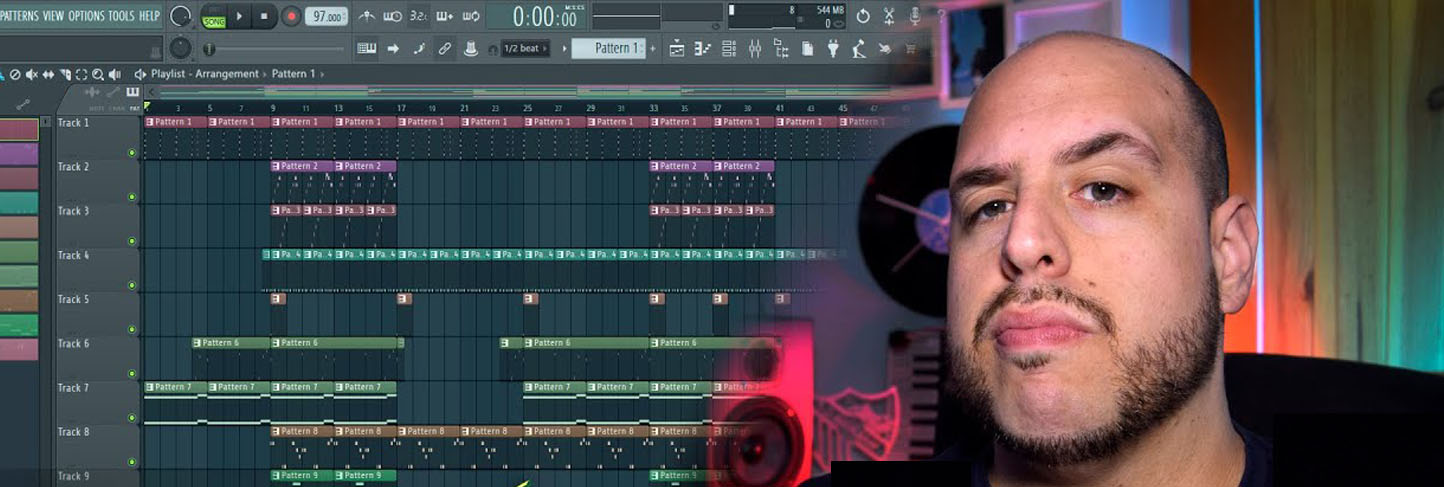This screenshot has width=1444, height=487.
Task: Select the playlist zoom magnifier tool
Action: point(98,74)
